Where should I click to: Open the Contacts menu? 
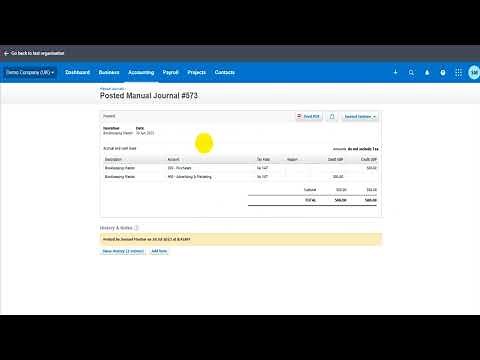click(x=225, y=72)
